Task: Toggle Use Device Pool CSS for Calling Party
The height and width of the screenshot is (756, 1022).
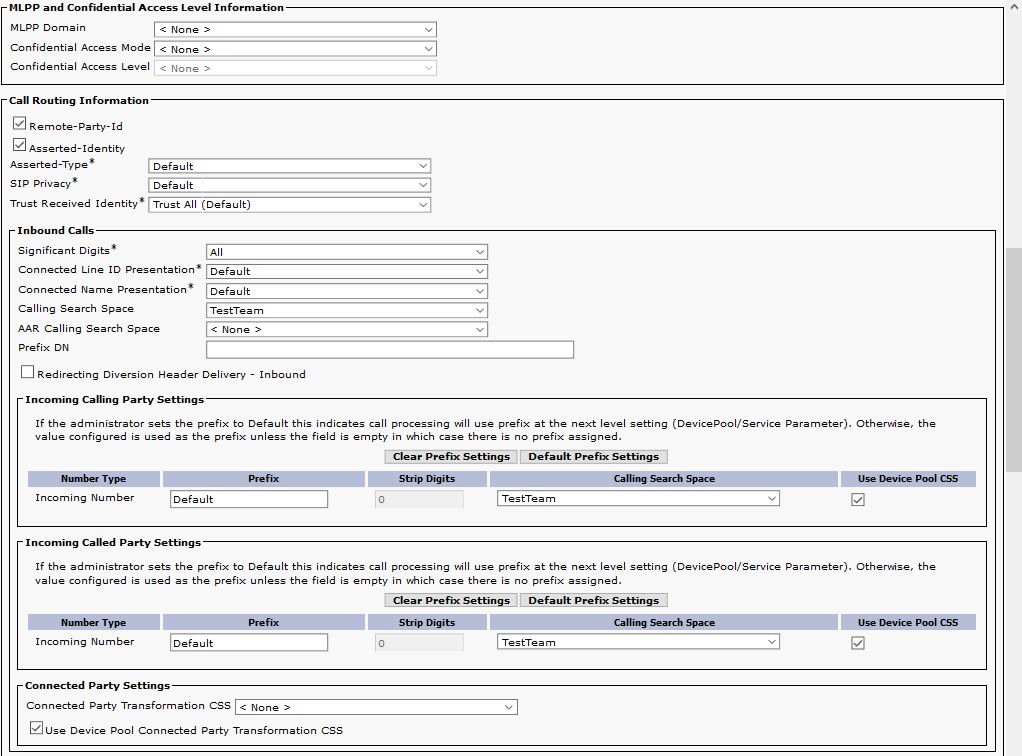Action: click(x=857, y=499)
